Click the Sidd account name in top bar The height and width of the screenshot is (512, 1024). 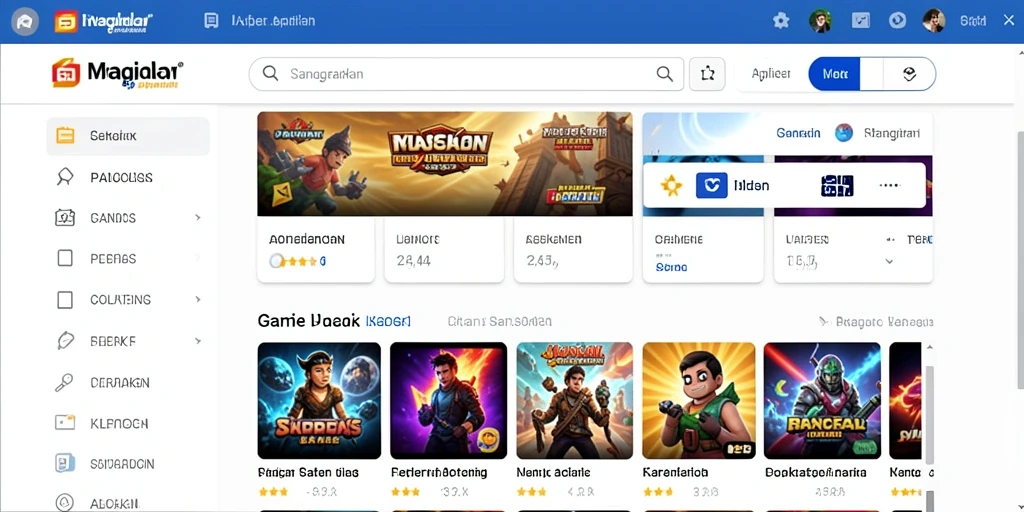(x=972, y=21)
